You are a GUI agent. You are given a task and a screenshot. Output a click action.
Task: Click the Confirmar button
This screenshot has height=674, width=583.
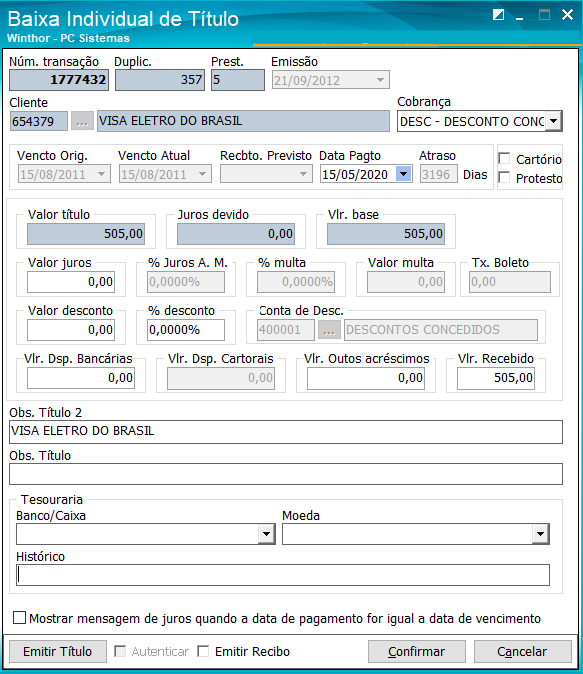coord(417,652)
